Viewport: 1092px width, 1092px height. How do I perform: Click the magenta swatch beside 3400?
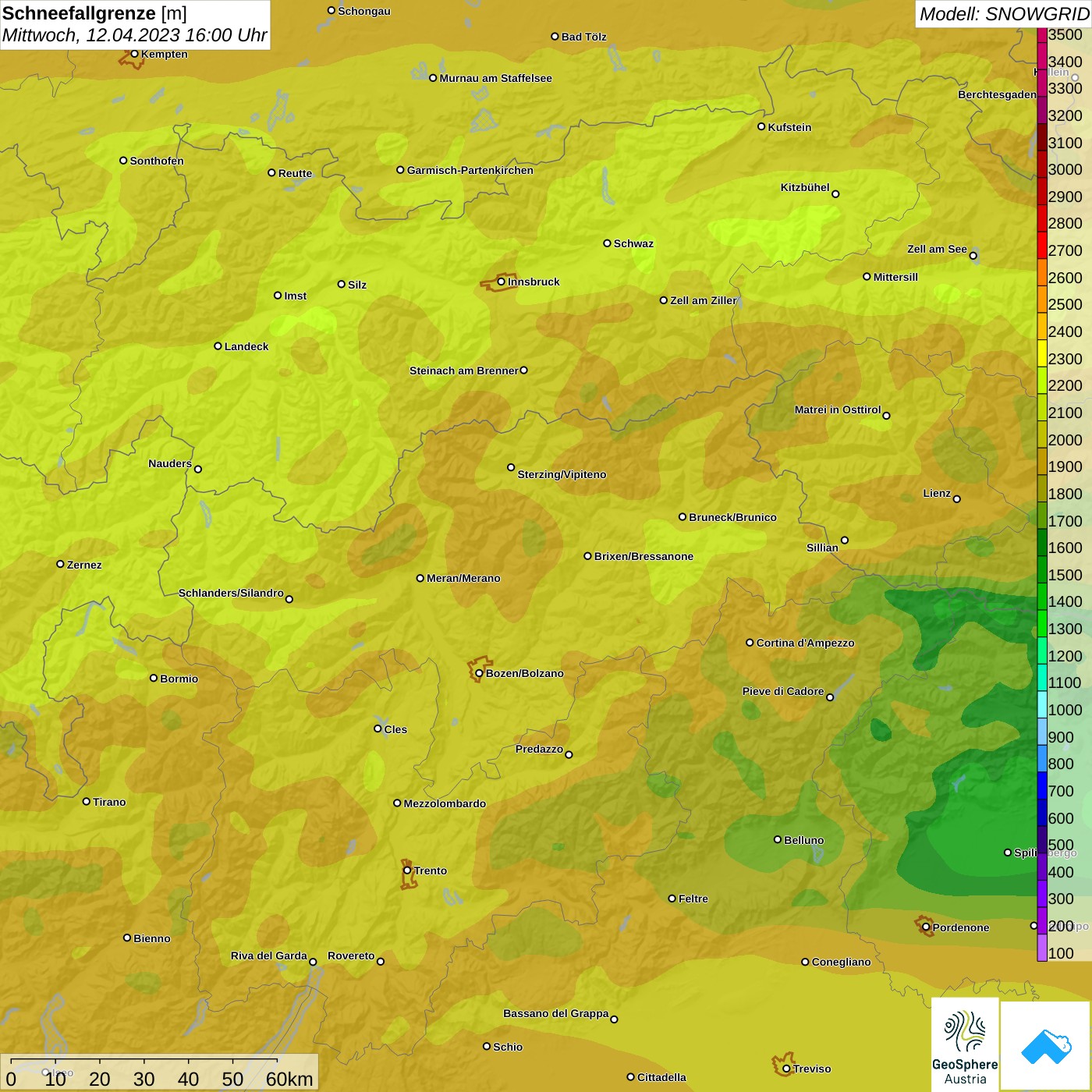[x=1042, y=55]
